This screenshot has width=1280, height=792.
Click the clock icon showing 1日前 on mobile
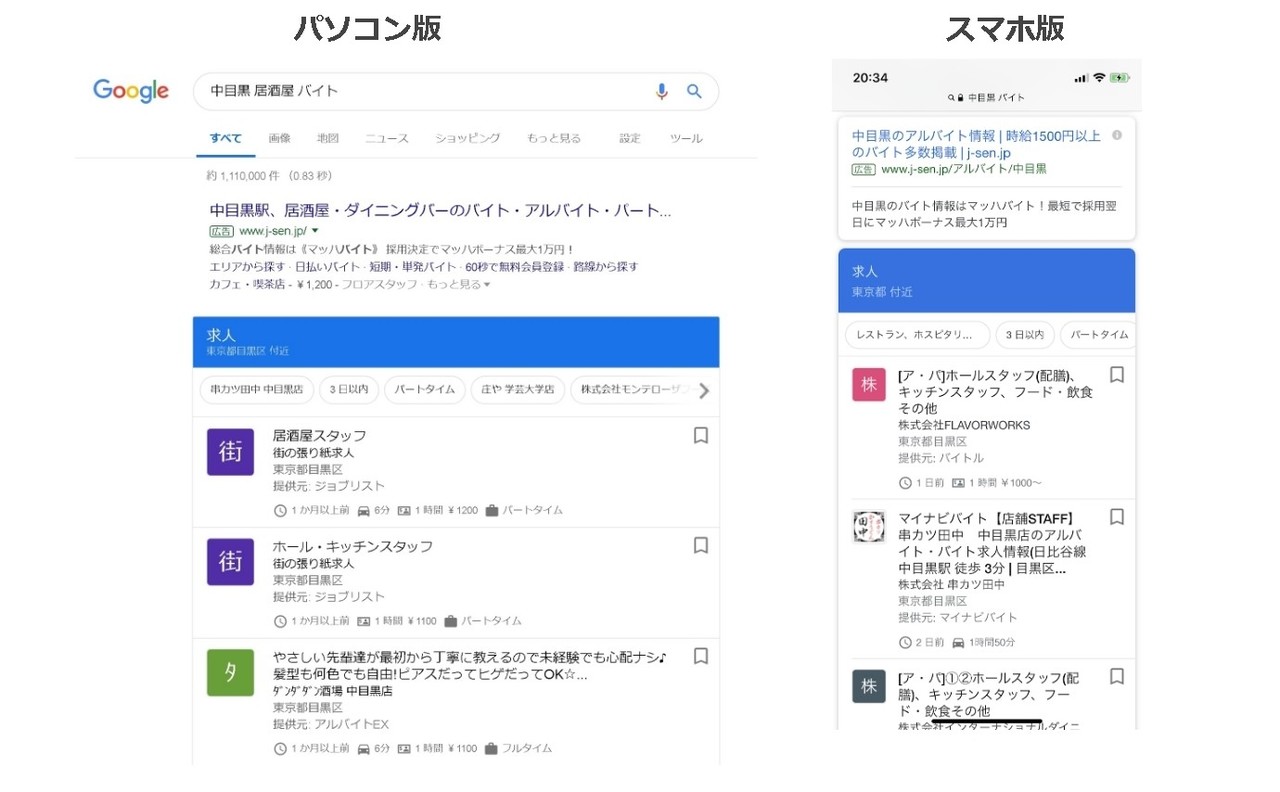pos(905,483)
